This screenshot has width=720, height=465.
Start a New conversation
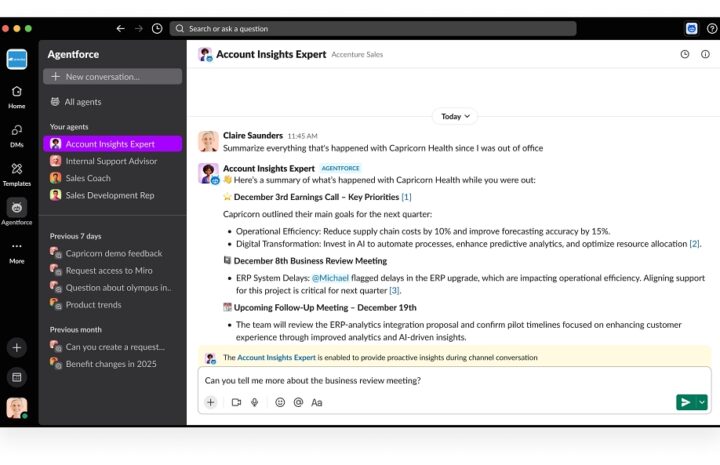pyautogui.click(x=112, y=77)
